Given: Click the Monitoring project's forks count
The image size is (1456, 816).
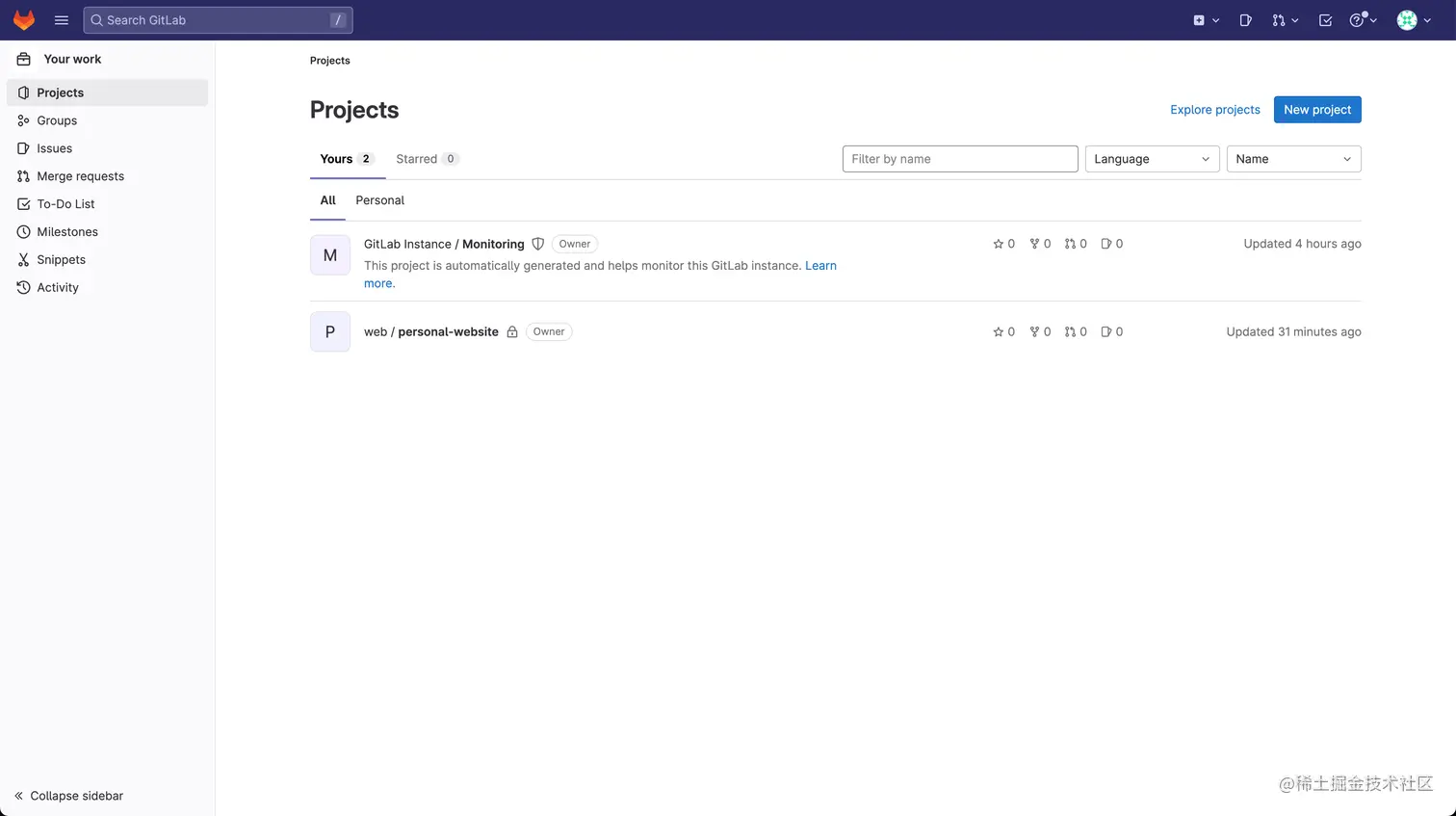Looking at the screenshot, I should click(x=1040, y=244).
